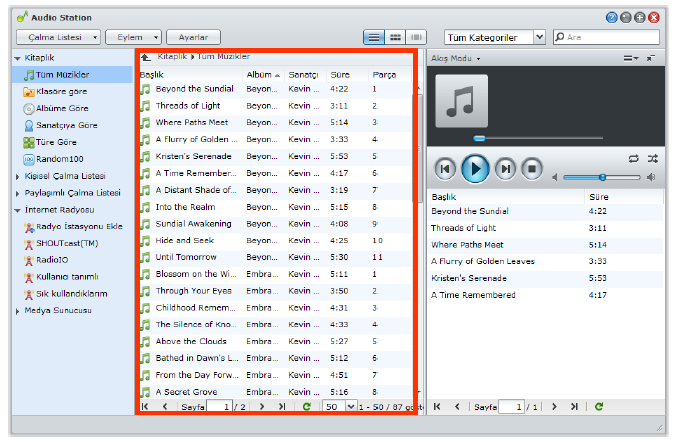Expand the Tüm Kategoriler combo box
The width and height of the screenshot is (676, 442).
(539, 37)
